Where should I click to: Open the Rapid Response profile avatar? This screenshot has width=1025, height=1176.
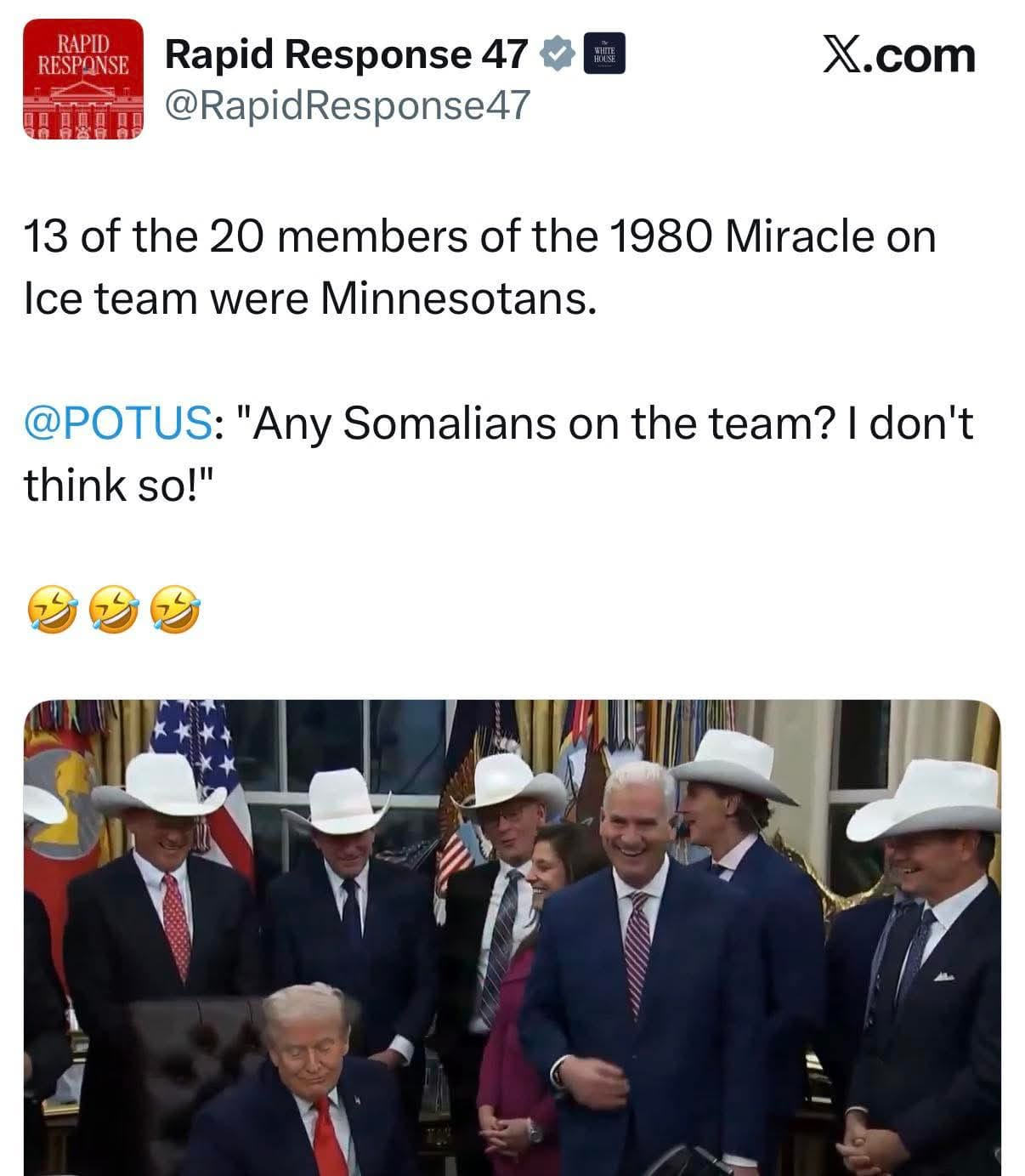click(82, 79)
